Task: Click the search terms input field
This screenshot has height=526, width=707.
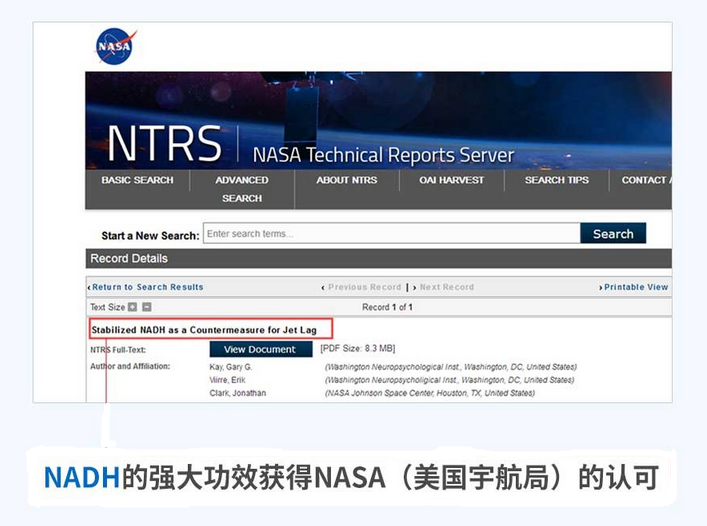Action: (x=391, y=234)
